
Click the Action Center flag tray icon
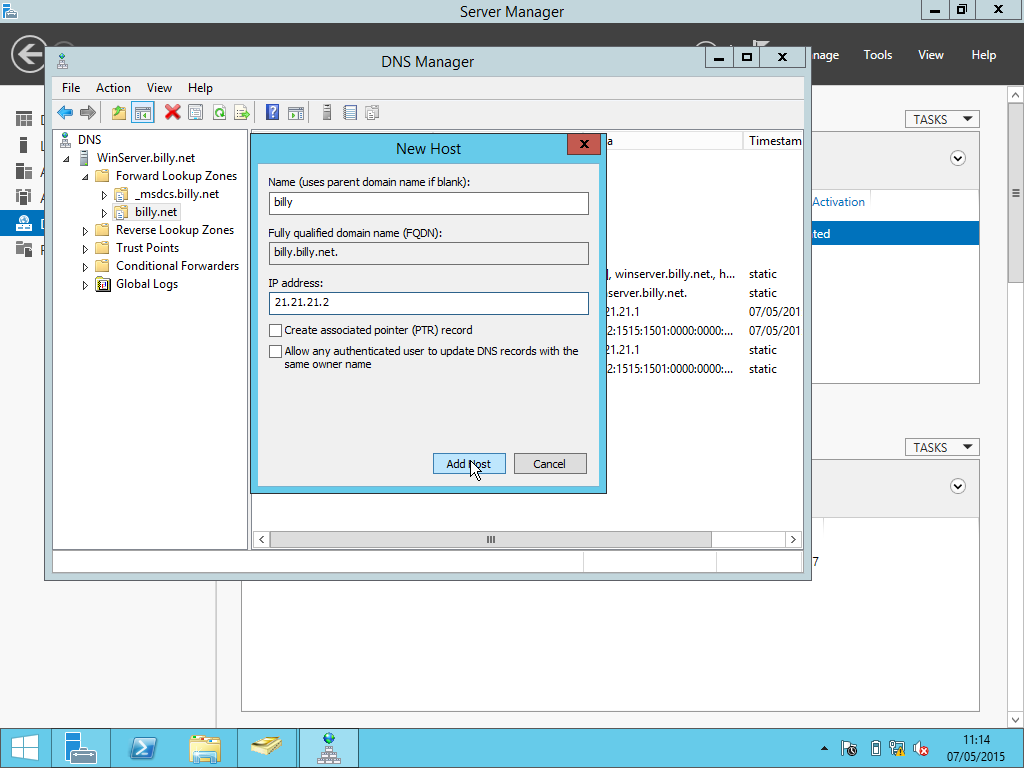tap(849, 748)
